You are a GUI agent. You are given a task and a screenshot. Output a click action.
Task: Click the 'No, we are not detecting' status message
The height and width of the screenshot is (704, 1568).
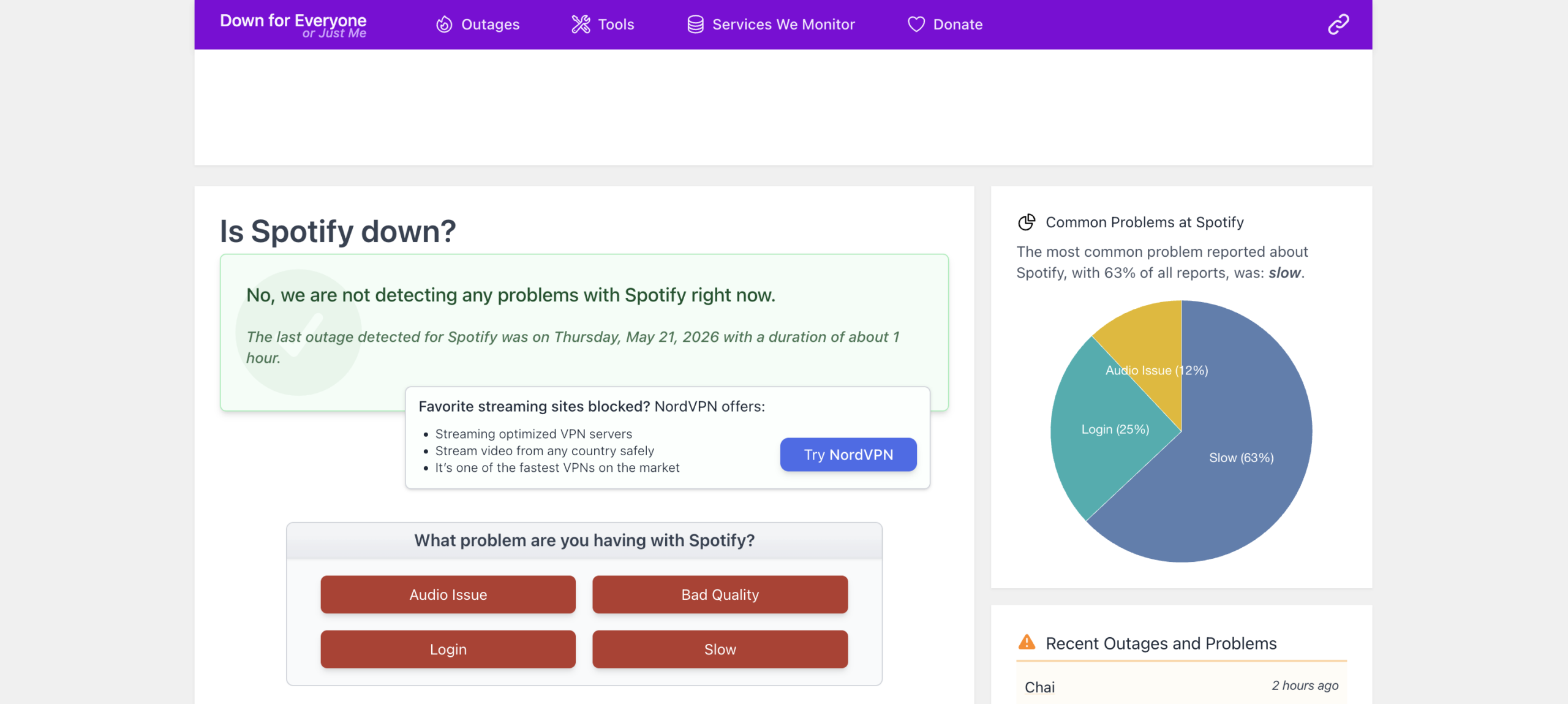coord(511,295)
